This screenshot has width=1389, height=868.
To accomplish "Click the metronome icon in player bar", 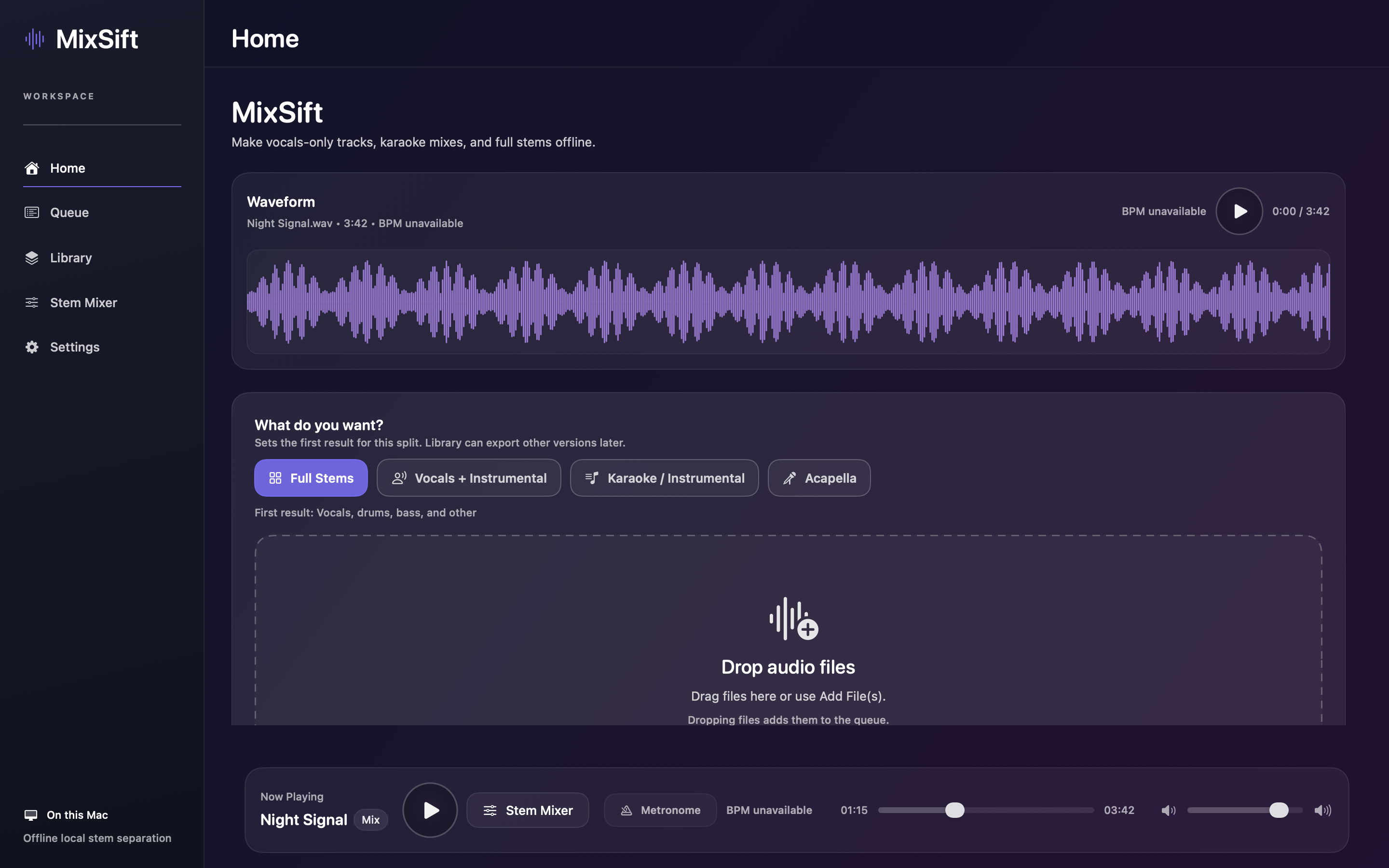I will [626, 810].
